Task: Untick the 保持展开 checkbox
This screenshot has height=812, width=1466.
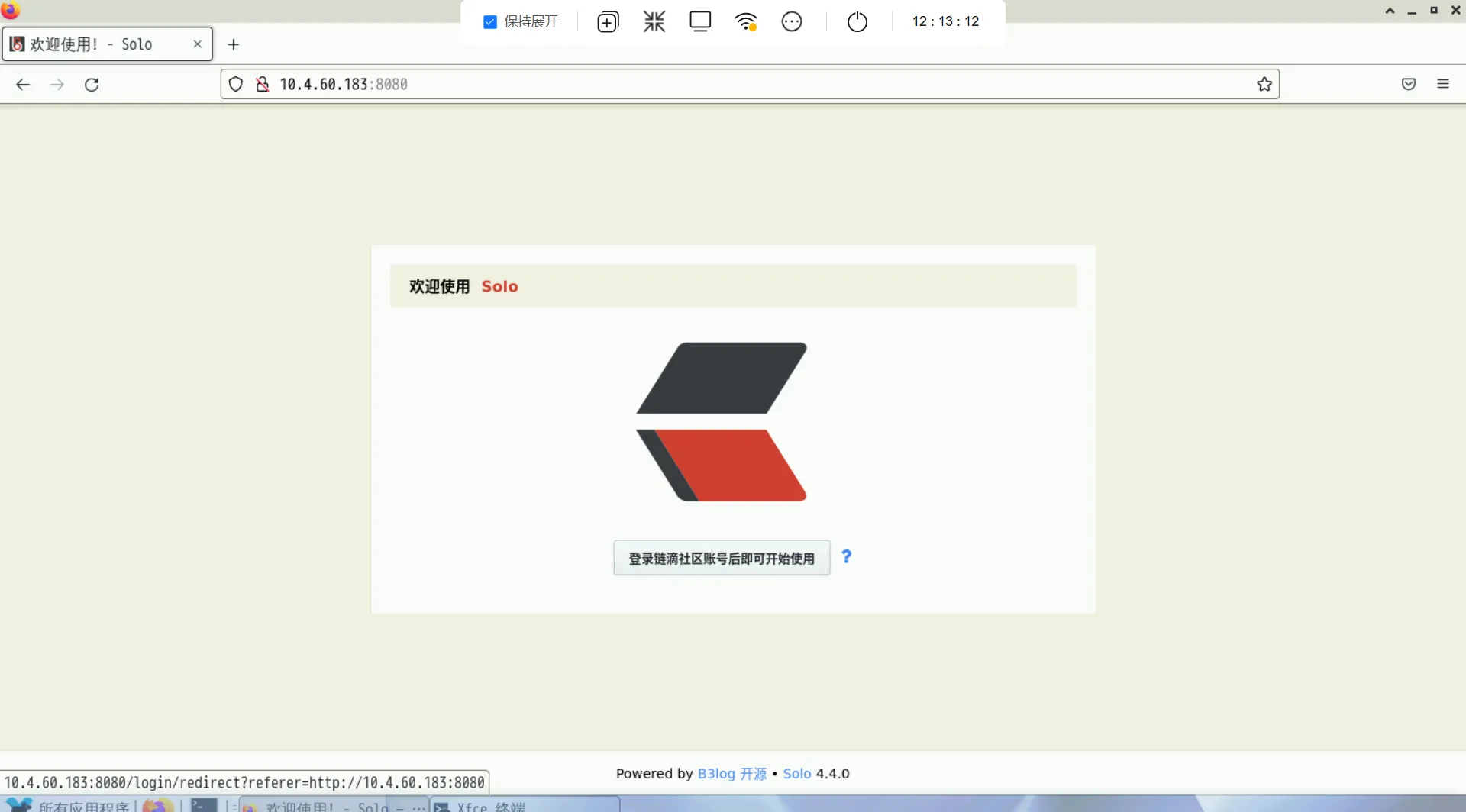Action: (x=490, y=22)
